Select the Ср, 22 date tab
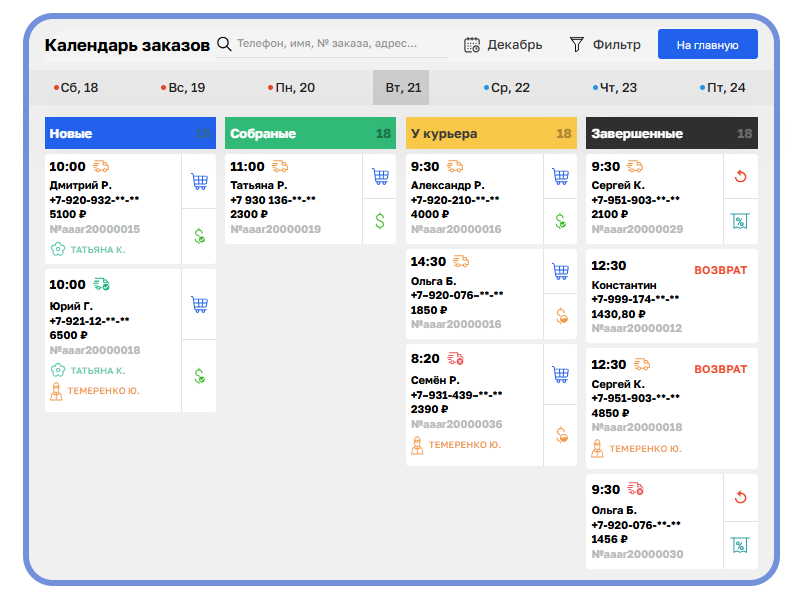This screenshot has height=610, width=797. (508, 88)
